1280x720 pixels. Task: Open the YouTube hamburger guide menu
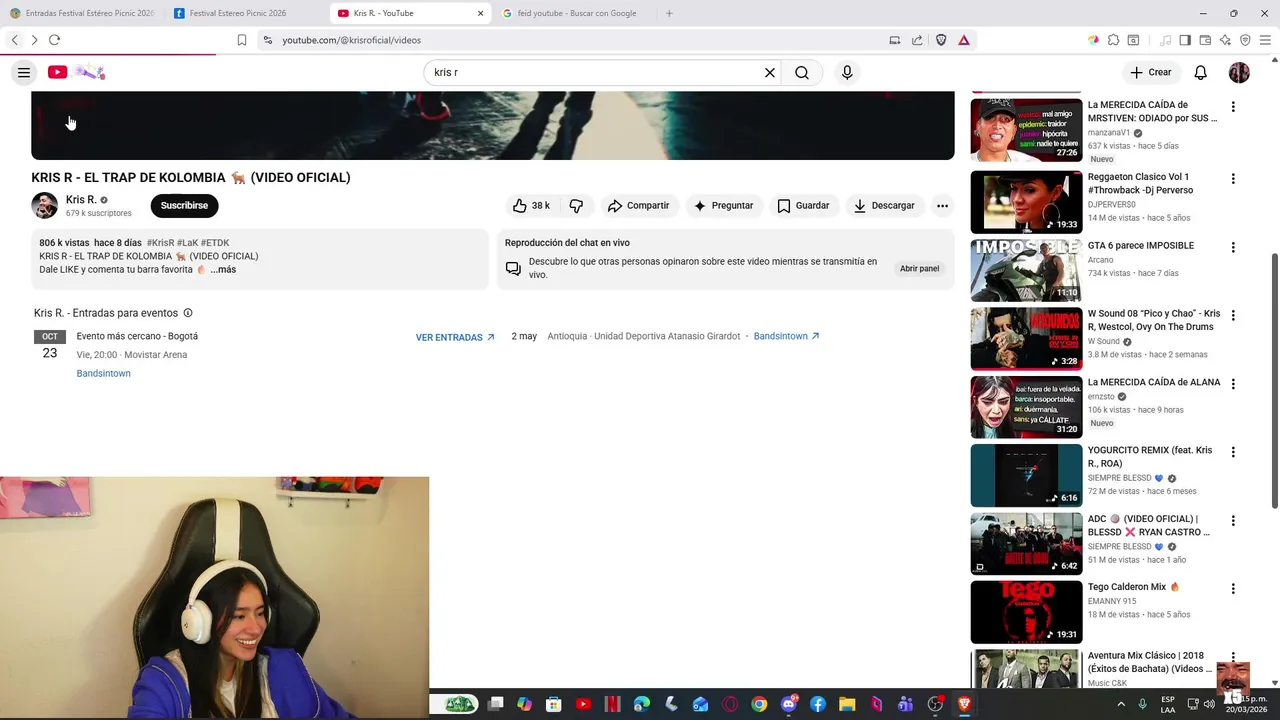[24, 72]
